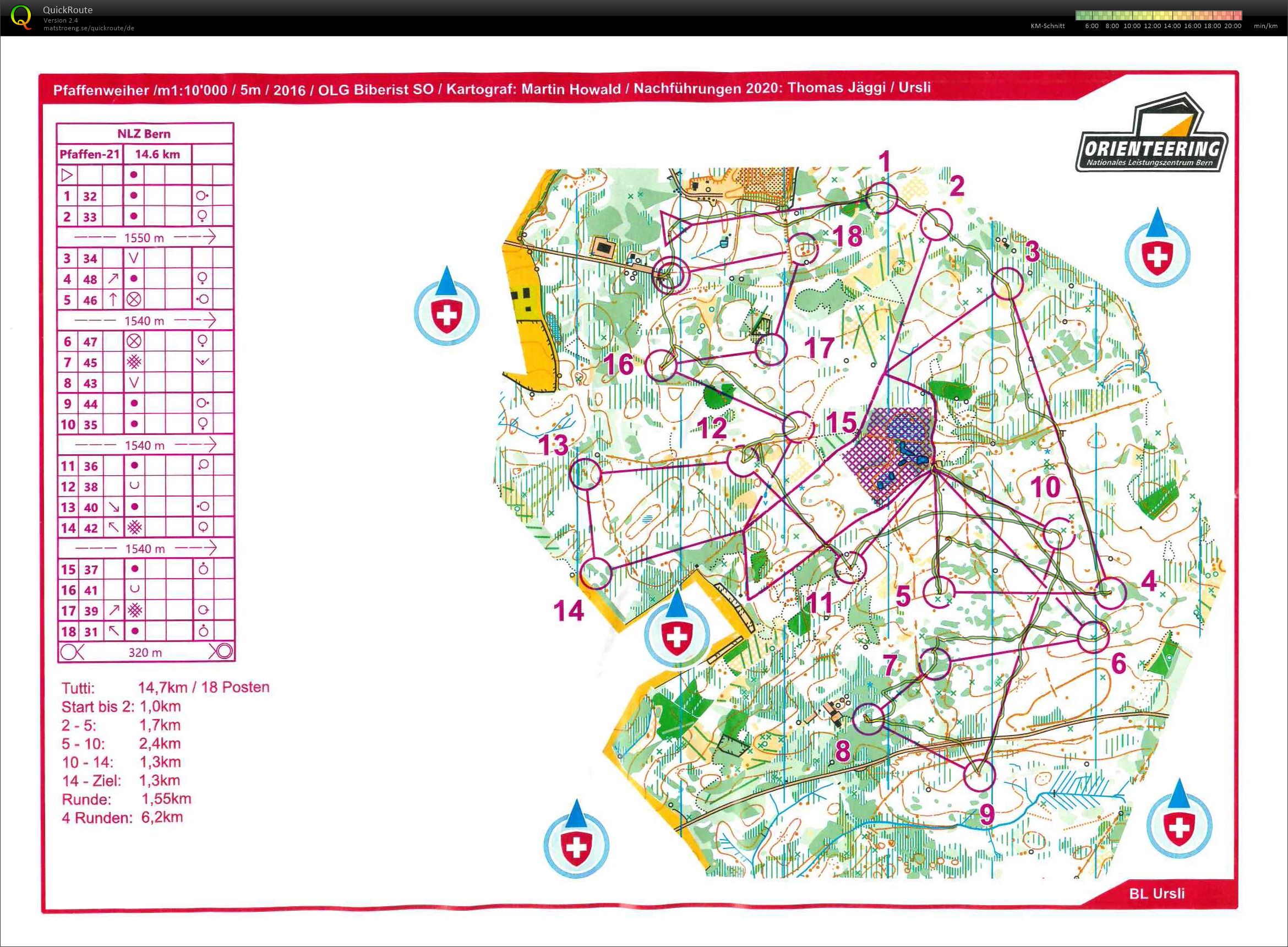The width and height of the screenshot is (1288, 947).
Task: Click the "Tutti: 14,7km / 18 Posten" line
Action: coord(166,687)
